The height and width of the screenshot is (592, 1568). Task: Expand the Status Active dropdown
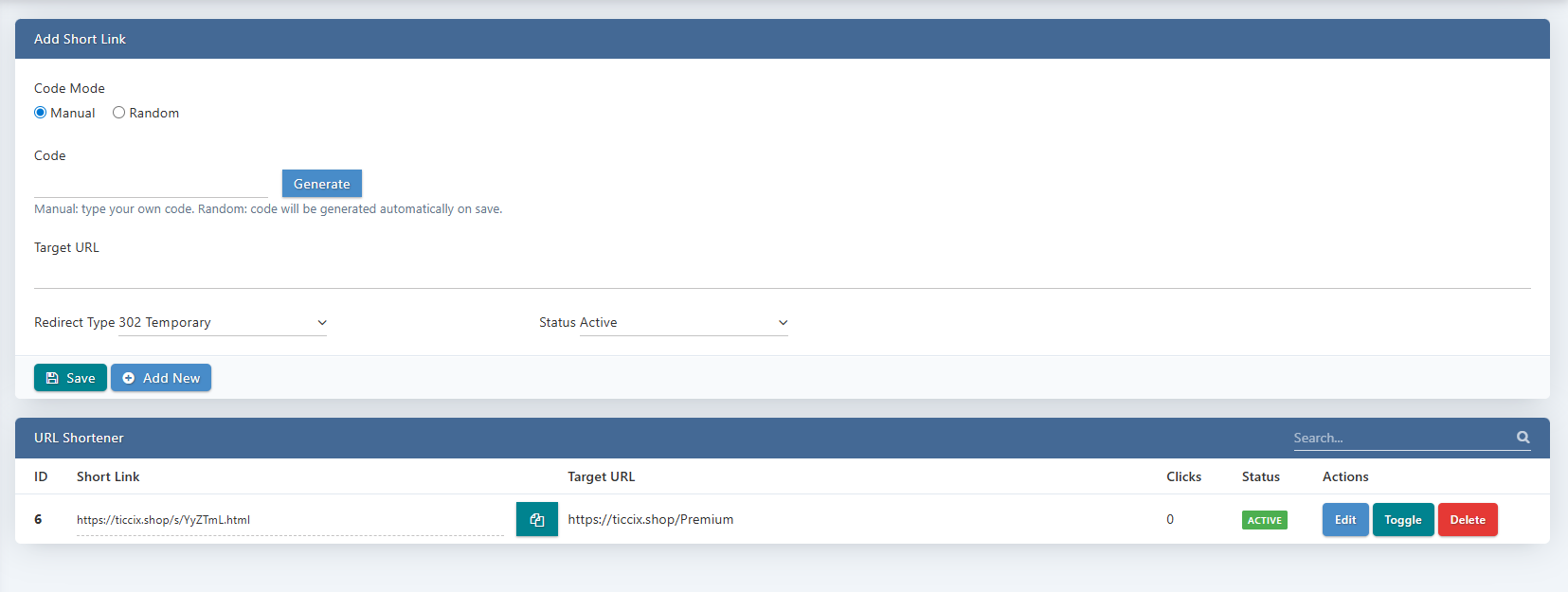point(683,323)
